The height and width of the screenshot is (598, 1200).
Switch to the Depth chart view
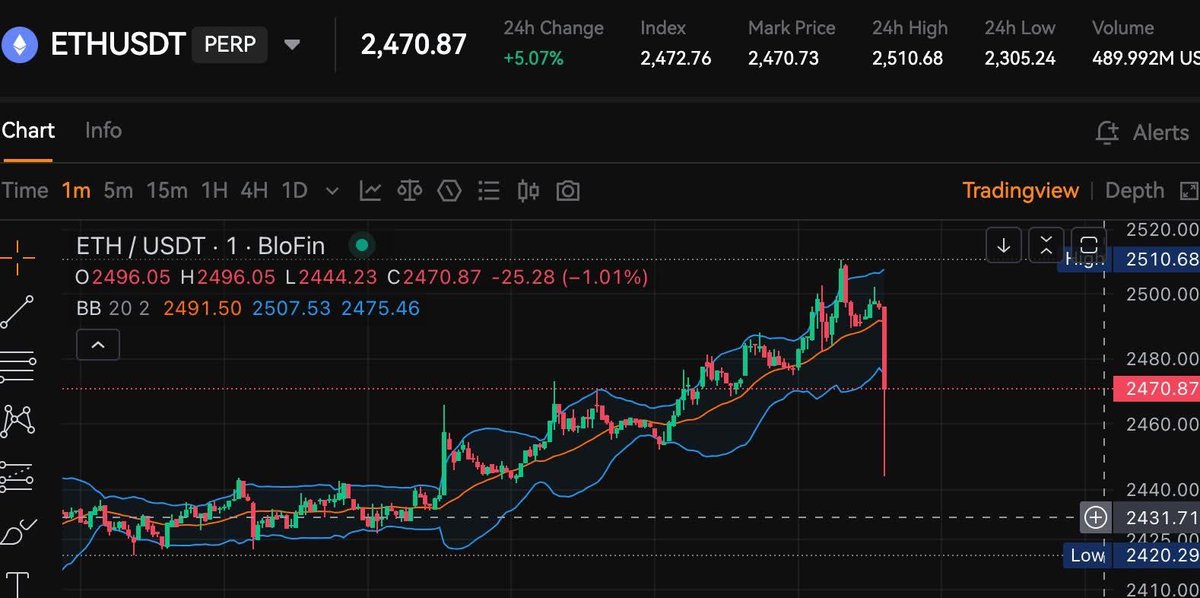(1135, 190)
